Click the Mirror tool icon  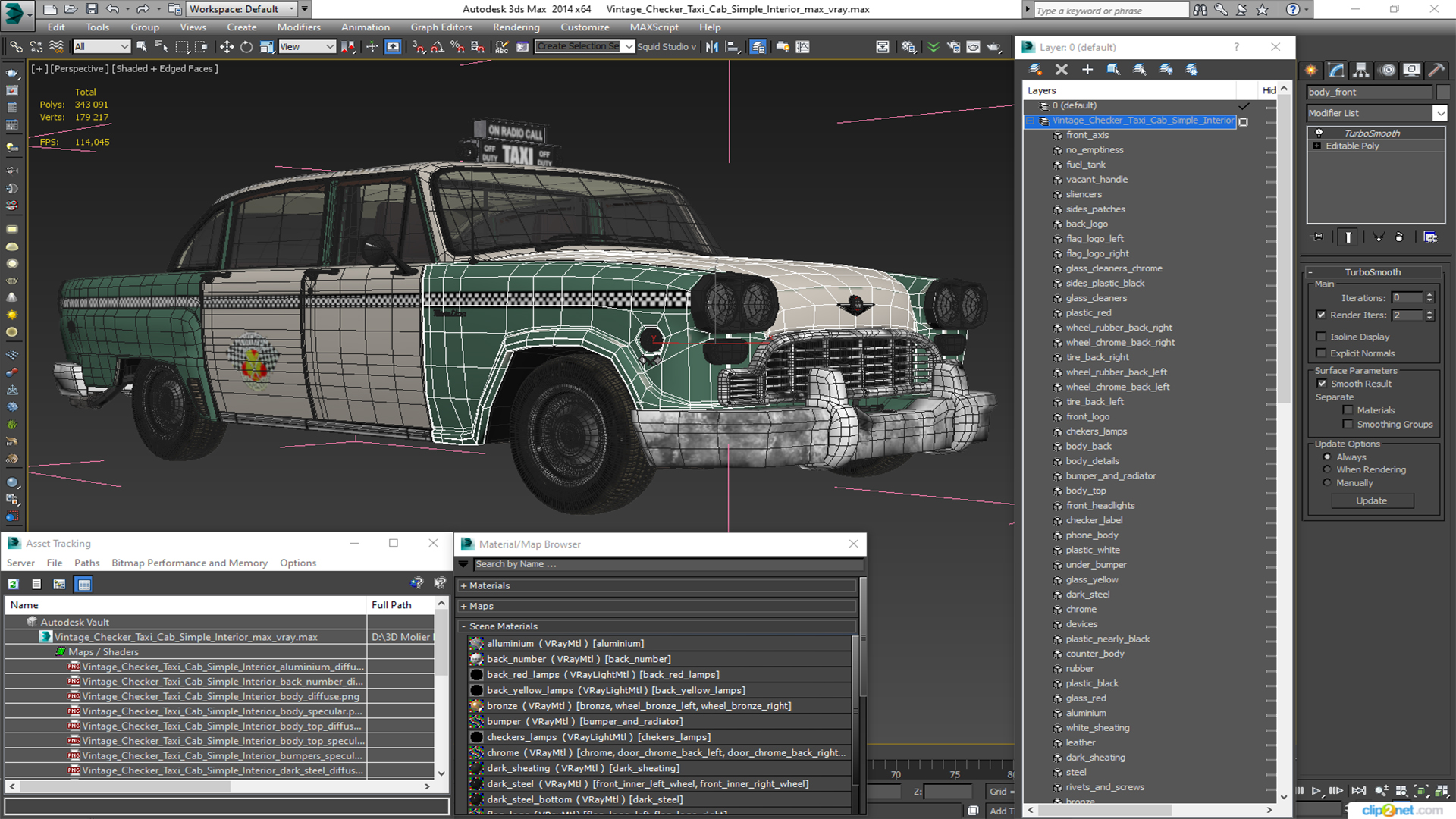coord(712,47)
